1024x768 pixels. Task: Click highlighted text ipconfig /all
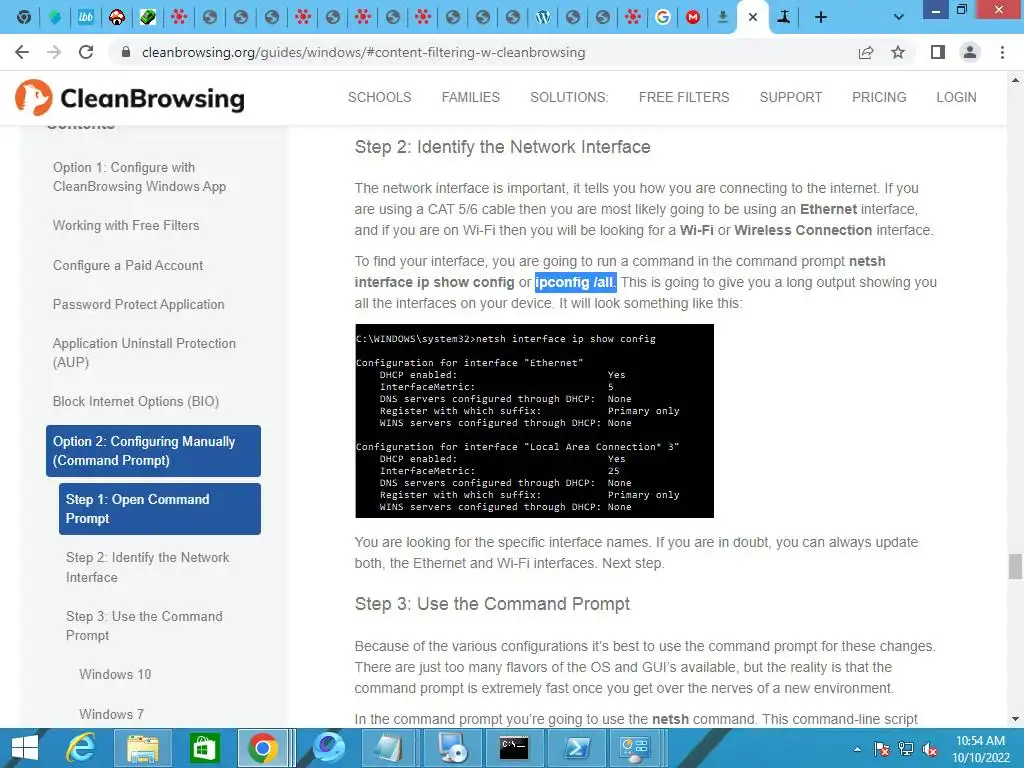[575, 282]
